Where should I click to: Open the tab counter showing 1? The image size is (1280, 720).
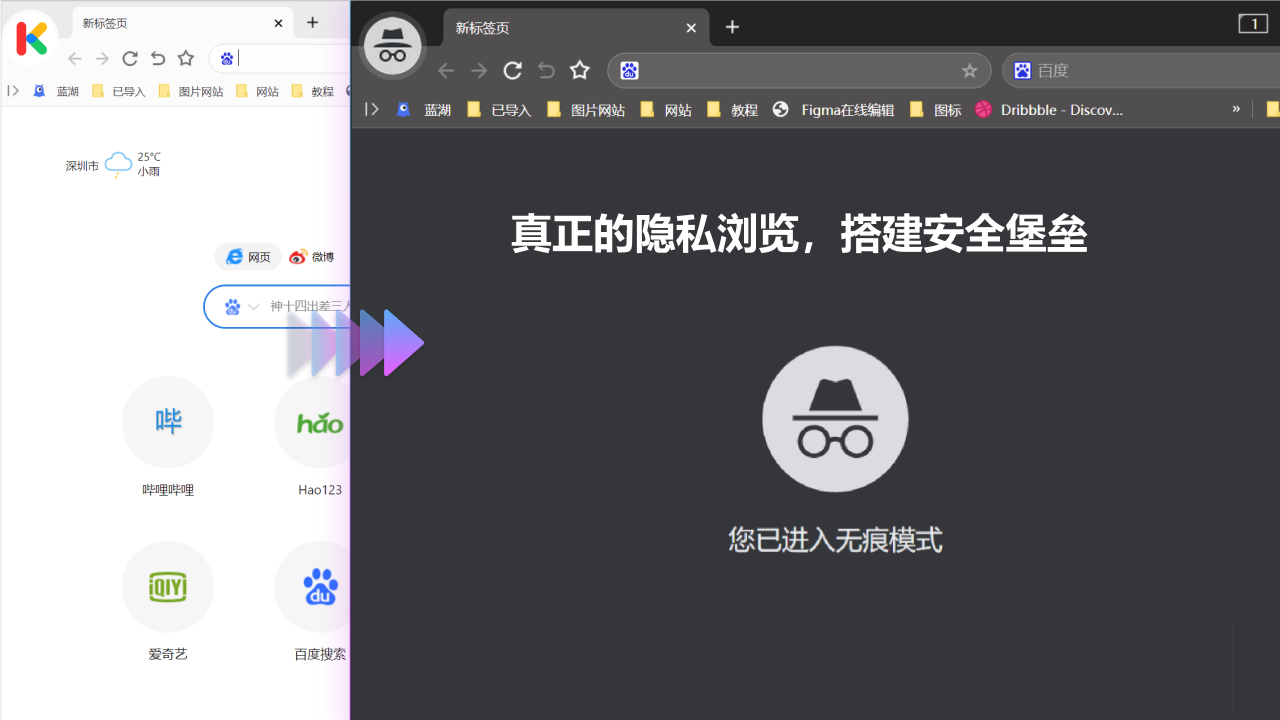click(x=1253, y=23)
